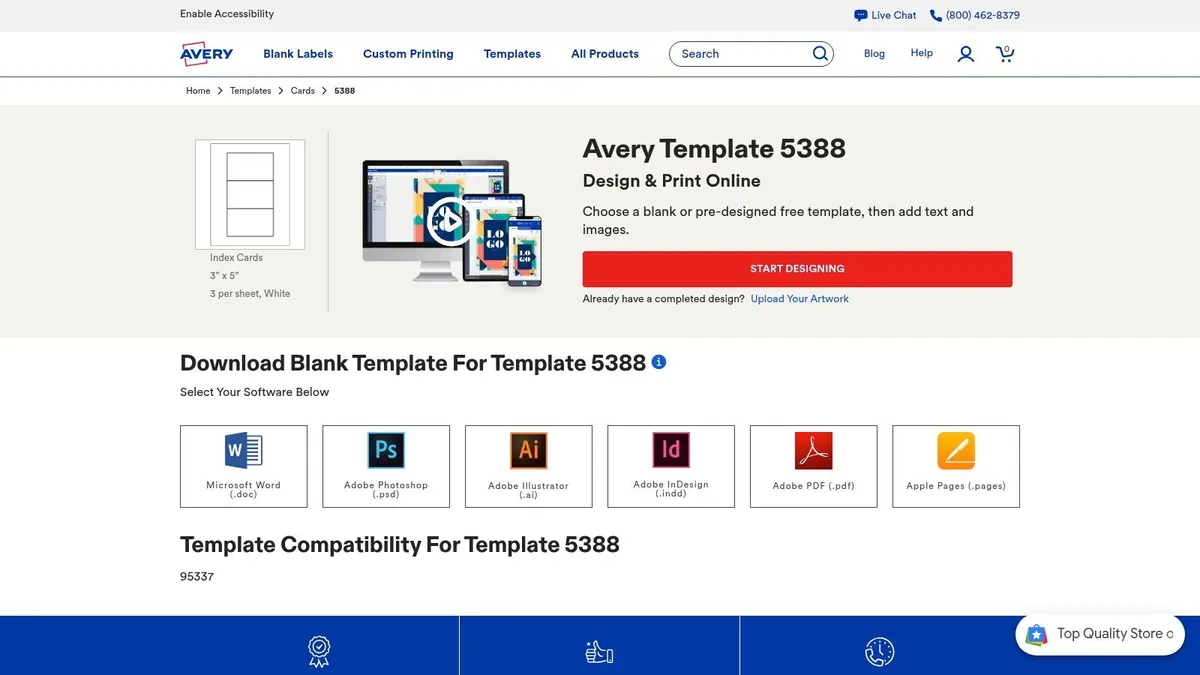The width and height of the screenshot is (1200, 675).
Task: Select the Microsoft Word icon
Action: 244,450
